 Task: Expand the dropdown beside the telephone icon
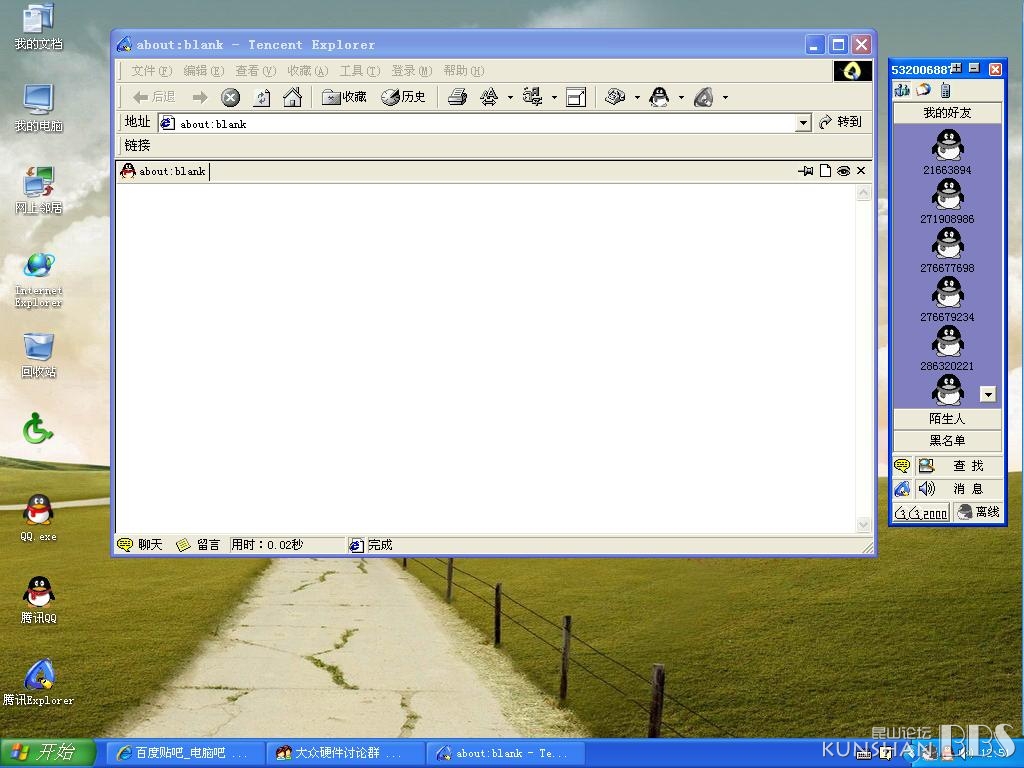637,98
